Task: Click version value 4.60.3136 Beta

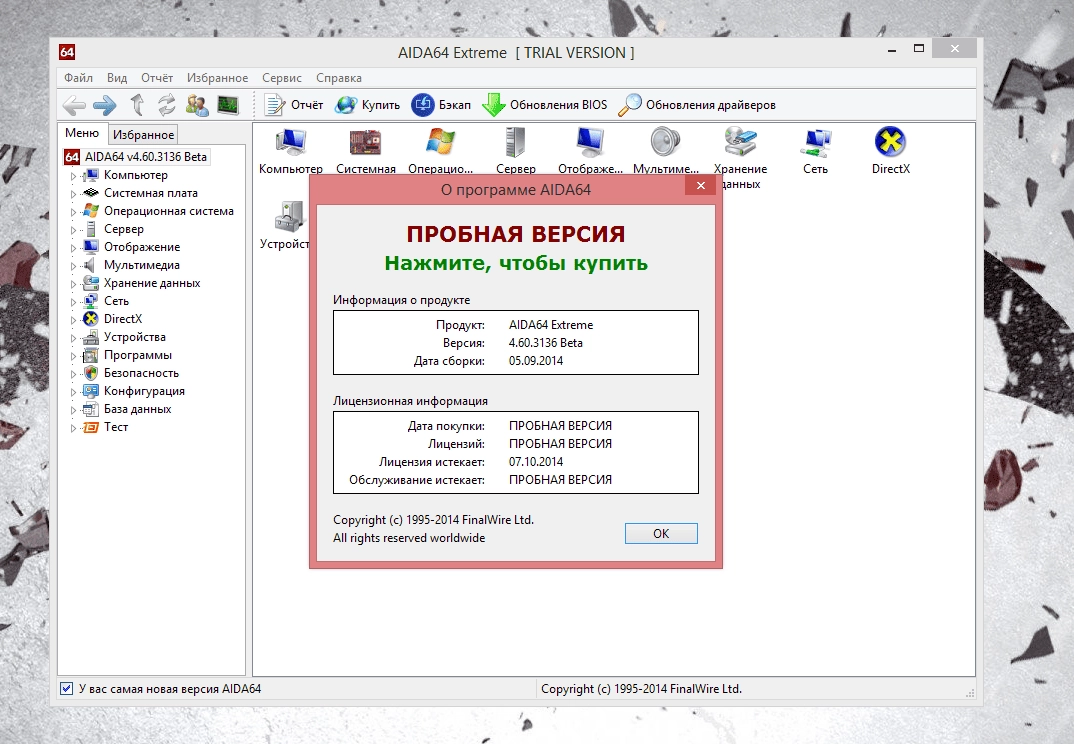Action: (x=546, y=343)
